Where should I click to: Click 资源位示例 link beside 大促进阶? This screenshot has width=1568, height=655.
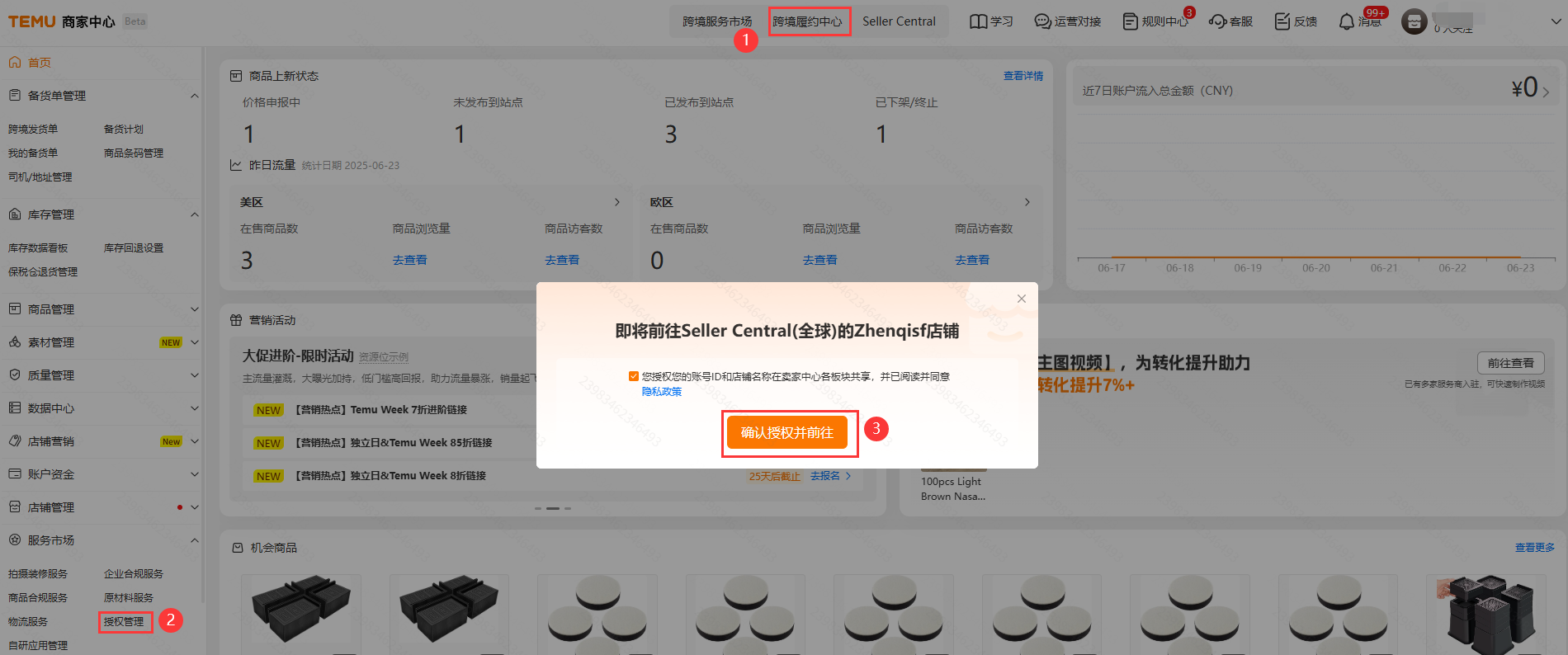[x=384, y=357]
